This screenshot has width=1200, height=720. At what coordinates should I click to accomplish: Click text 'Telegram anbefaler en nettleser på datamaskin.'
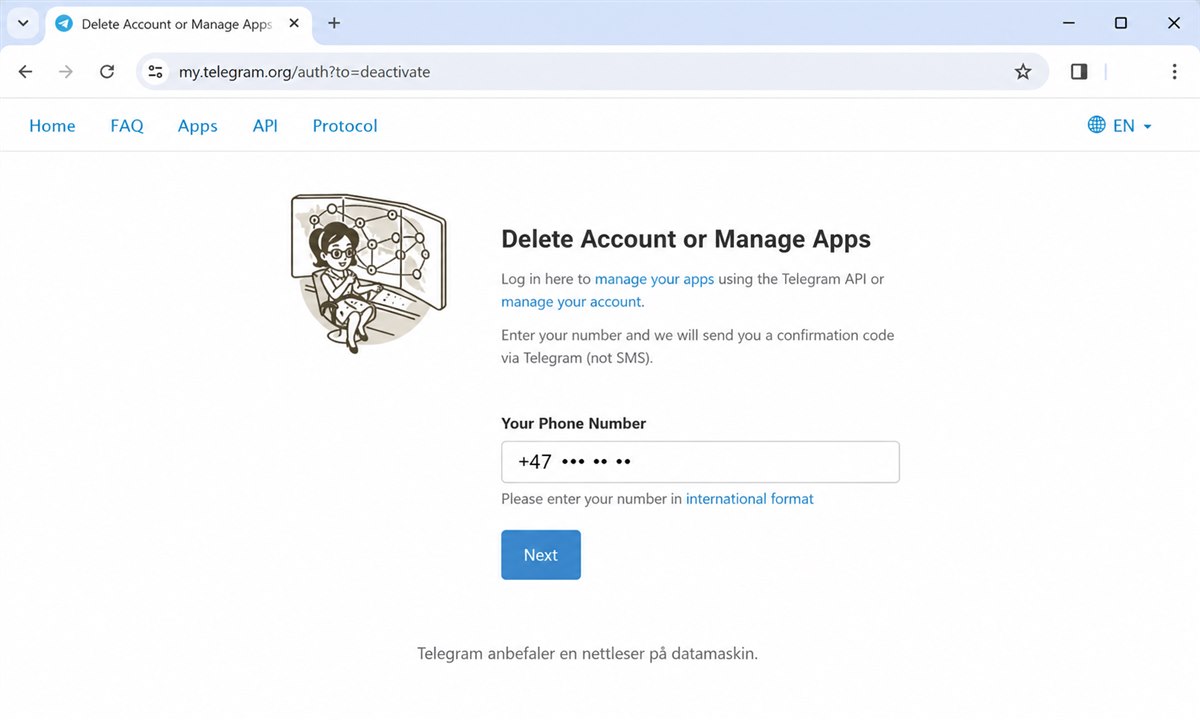tap(588, 654)
